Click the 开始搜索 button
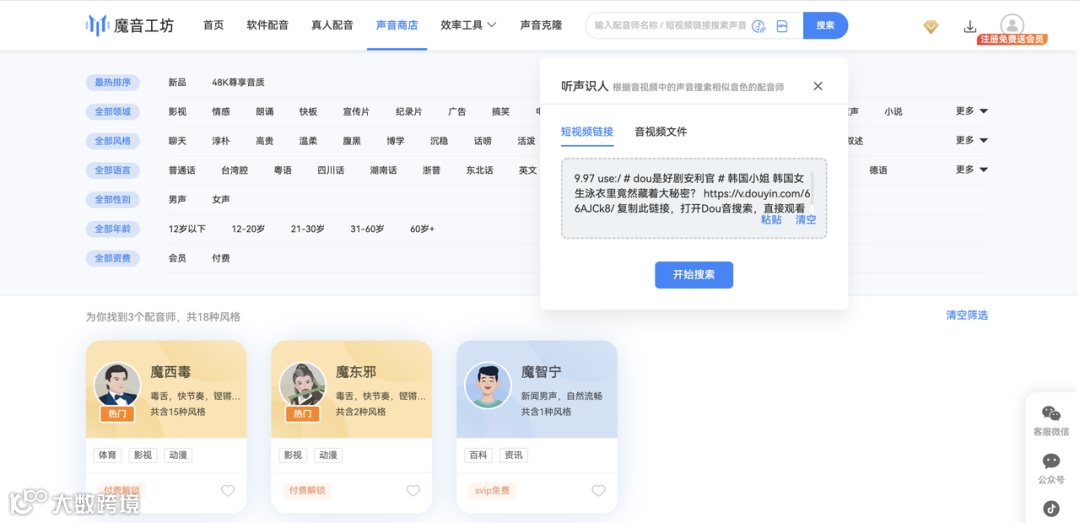The height and width of the screenshot is (523, 1080). point(694,275)
